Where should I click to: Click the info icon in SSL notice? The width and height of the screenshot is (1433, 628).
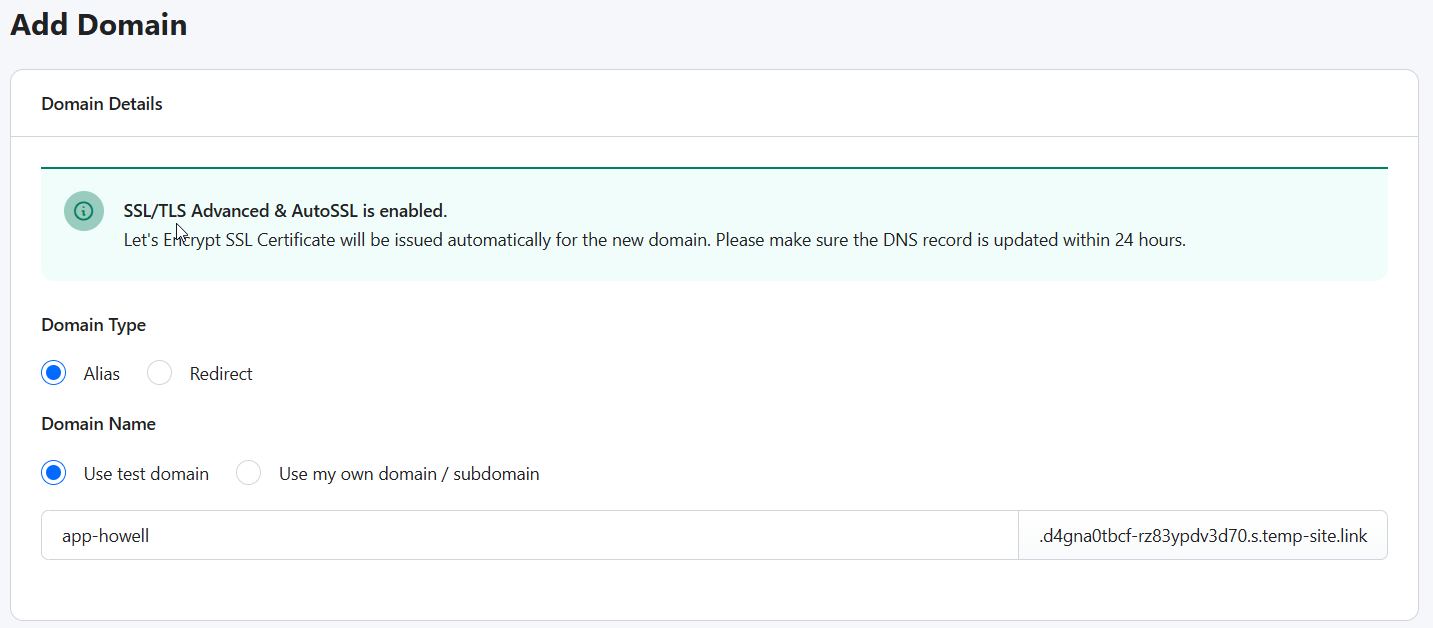tap(84, 211)
